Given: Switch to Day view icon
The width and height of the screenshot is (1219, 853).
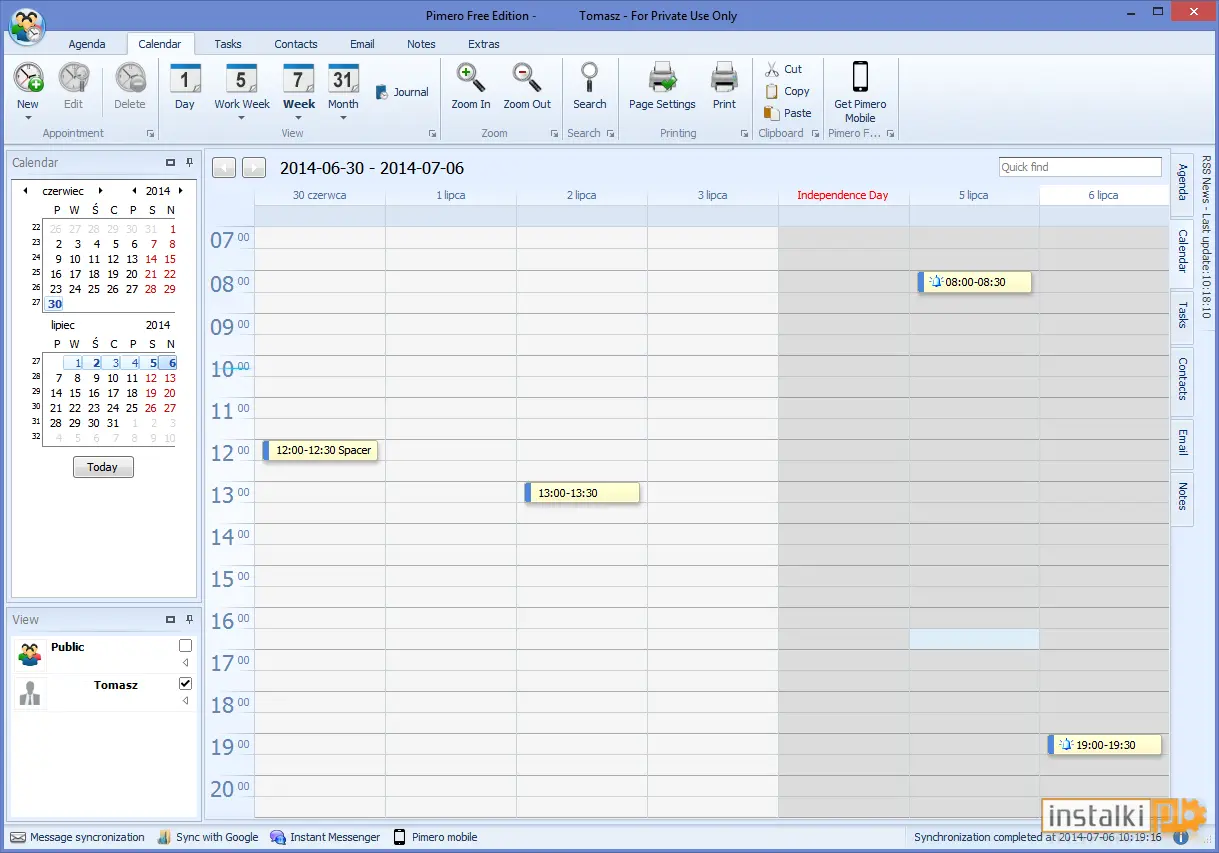Looking at the screenshot, I should pos(185,78).
